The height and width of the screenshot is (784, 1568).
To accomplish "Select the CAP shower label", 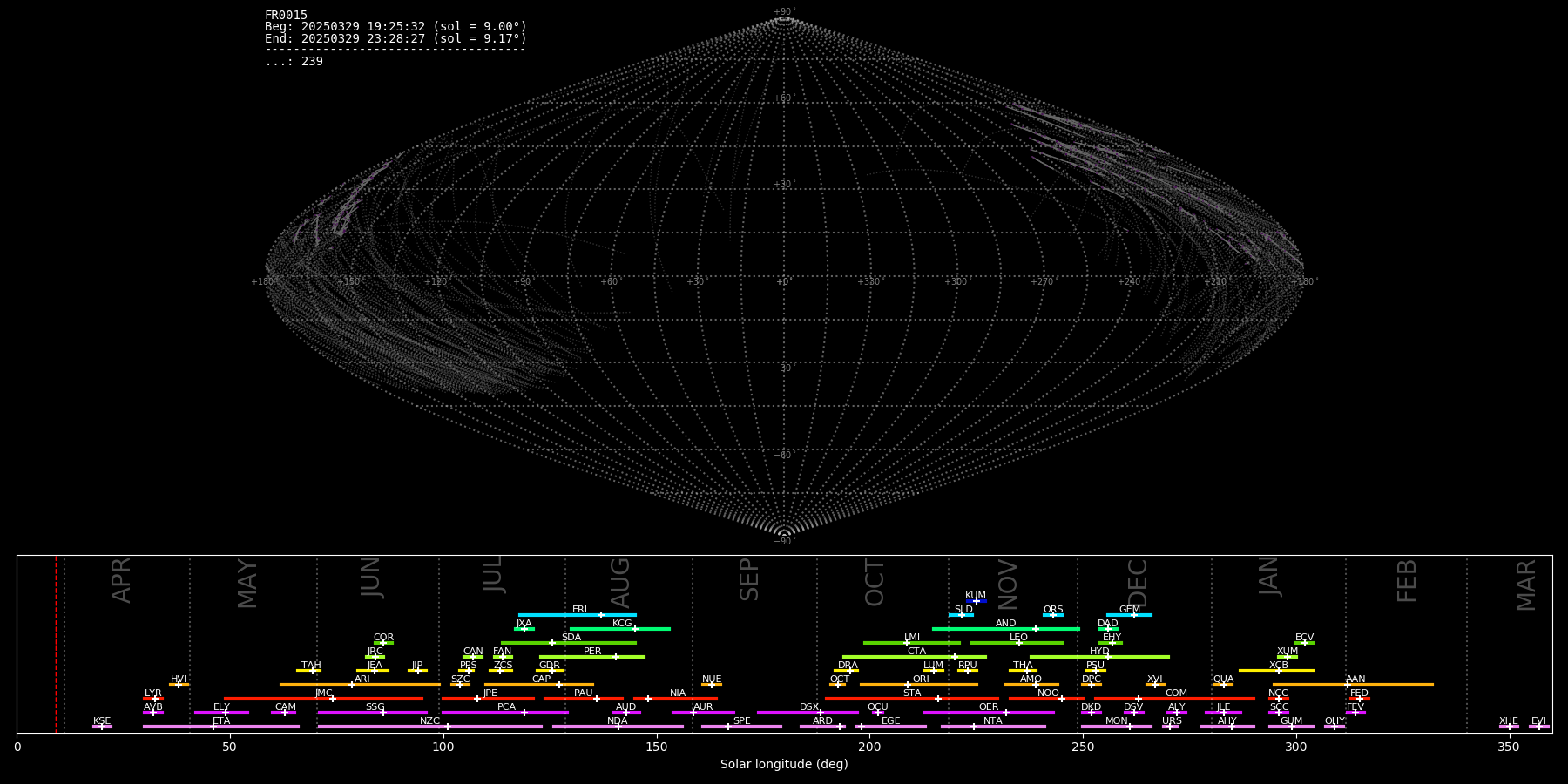I will 541,679.
